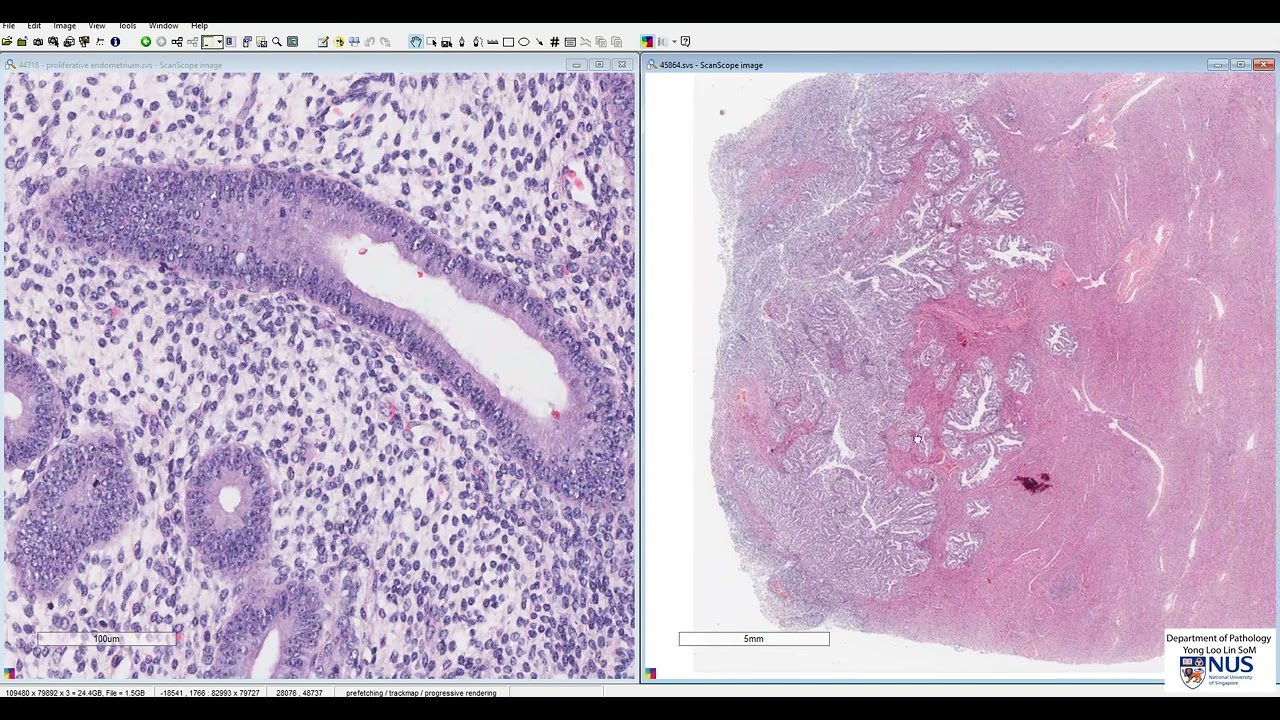Click the green back arrow icon

145,42
